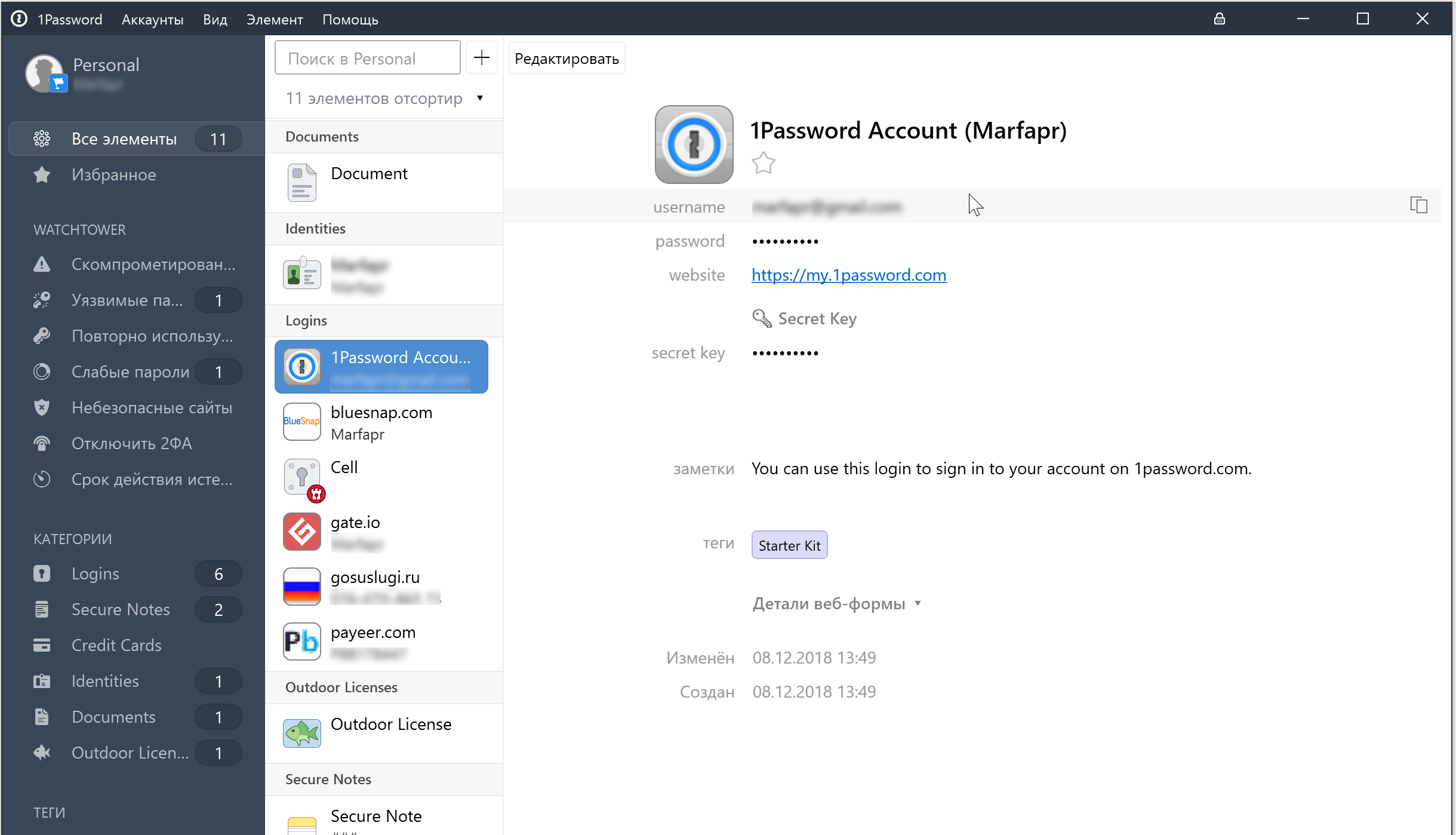Click the lock icon in title bar
This screenshot has width=1456, height=835.
1219,19
